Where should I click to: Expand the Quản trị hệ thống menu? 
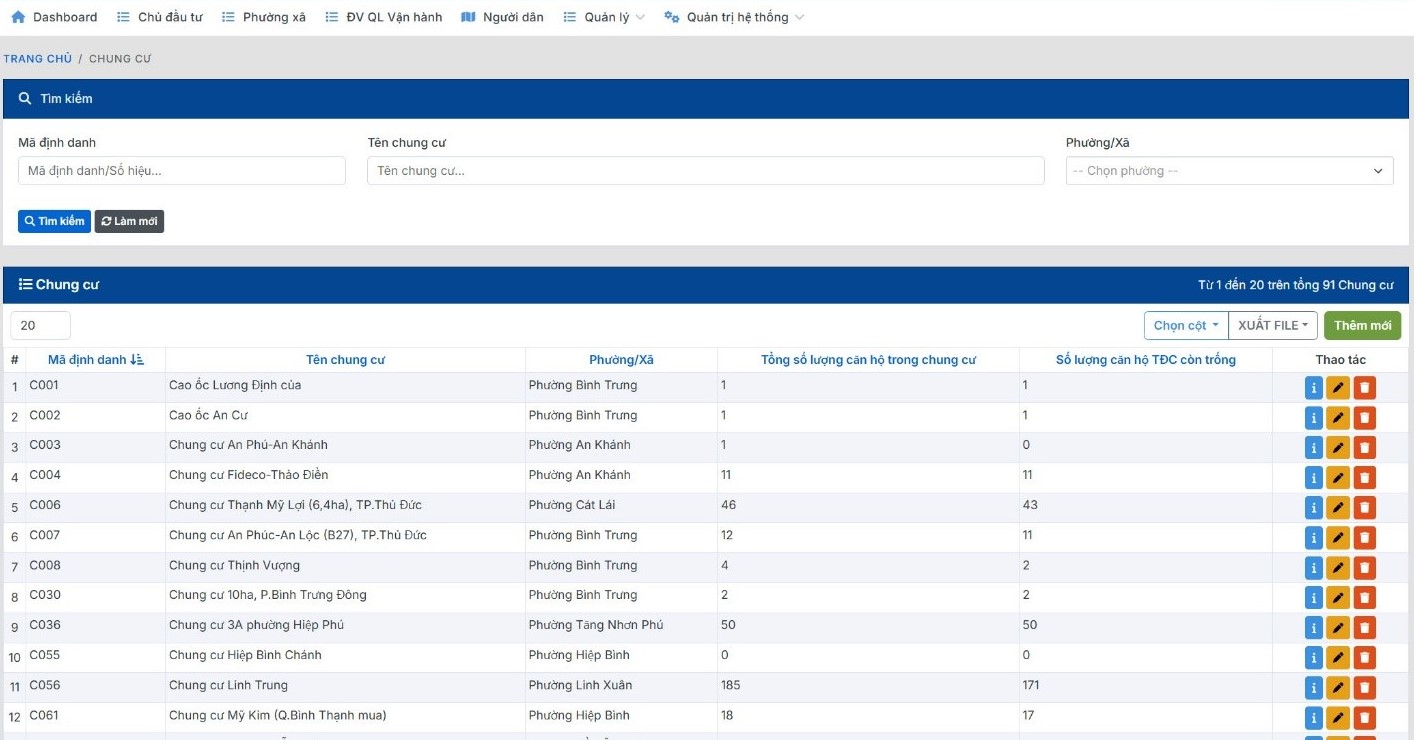tap(734, 17)
